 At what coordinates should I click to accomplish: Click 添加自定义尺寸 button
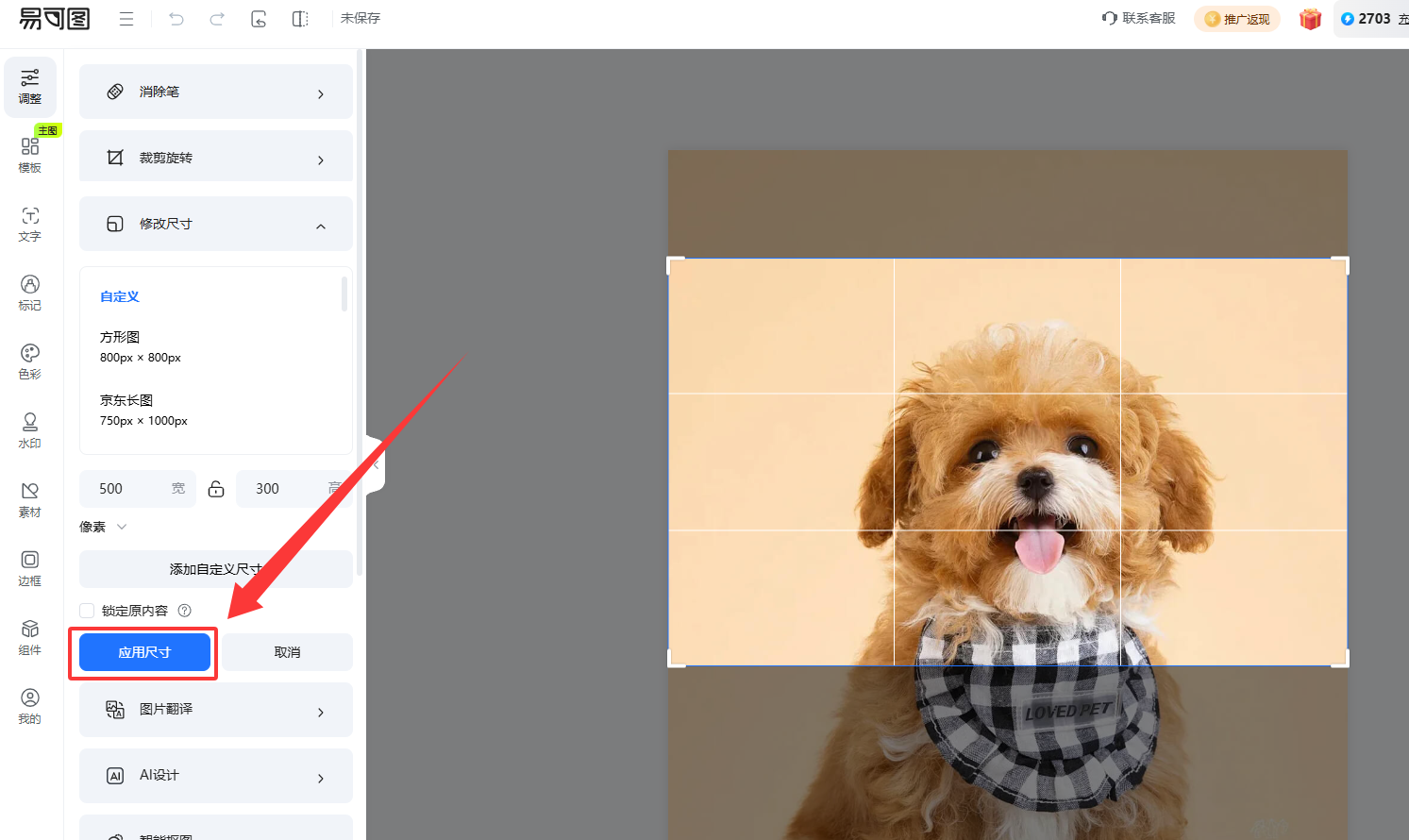pyautogui.click(x=216, y=569)
